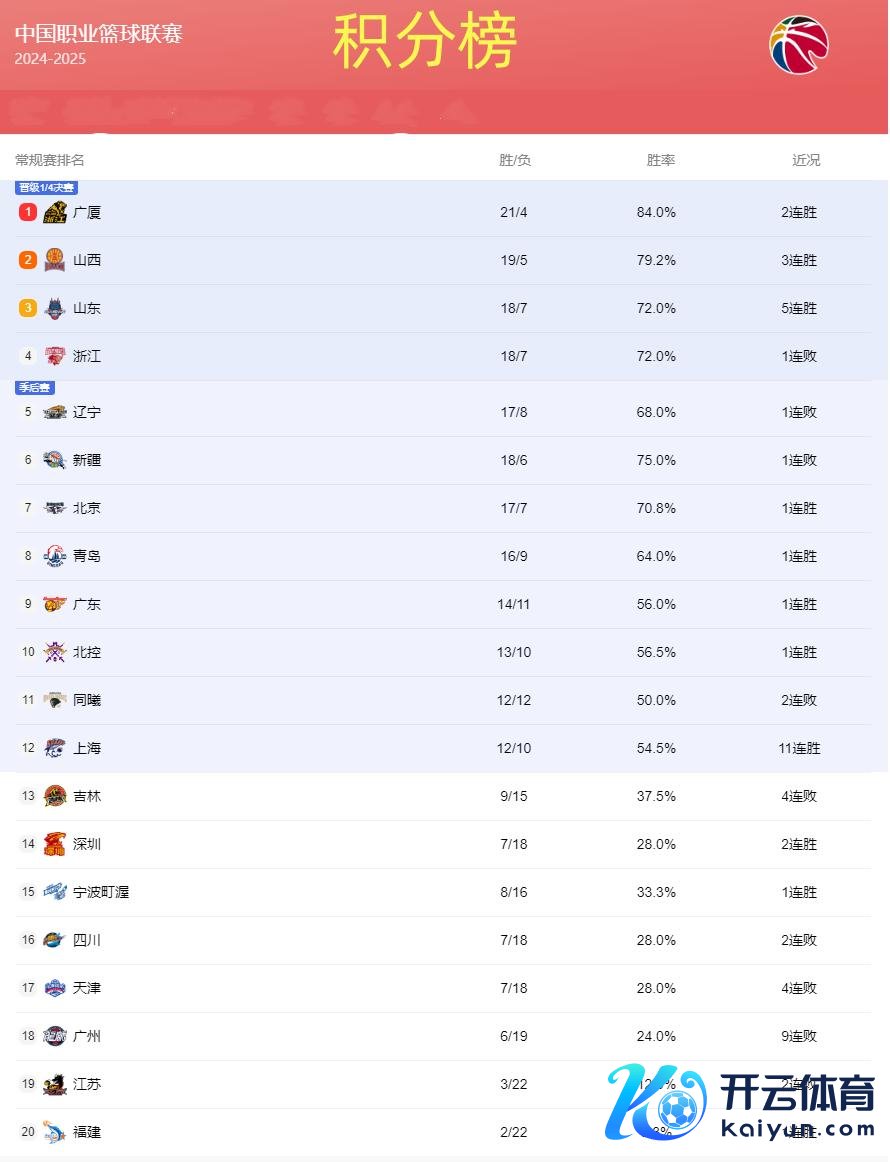This screenshot has width=890, height=1162.
Task: Click the 胜率 column header
Action: click(661, 160)
